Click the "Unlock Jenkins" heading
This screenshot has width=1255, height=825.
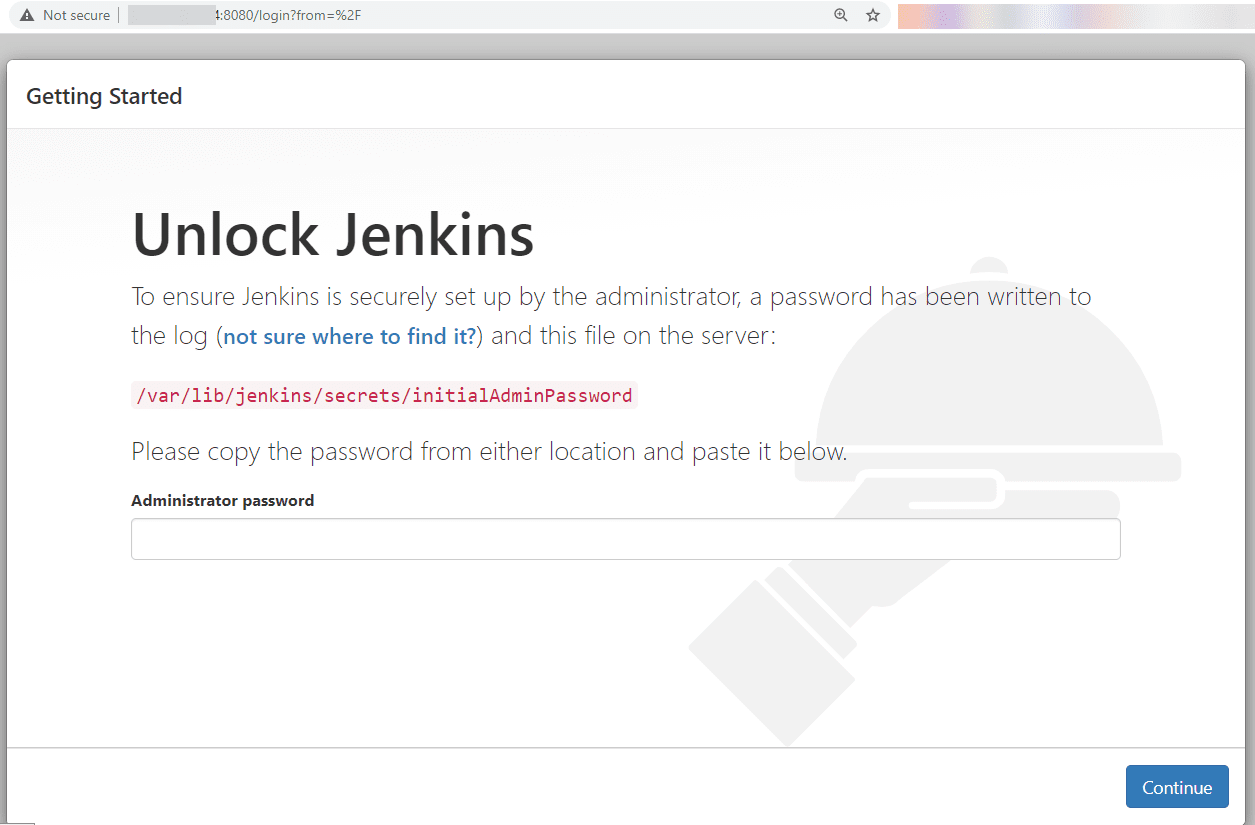pyautogui.click(x=332, y=234)
